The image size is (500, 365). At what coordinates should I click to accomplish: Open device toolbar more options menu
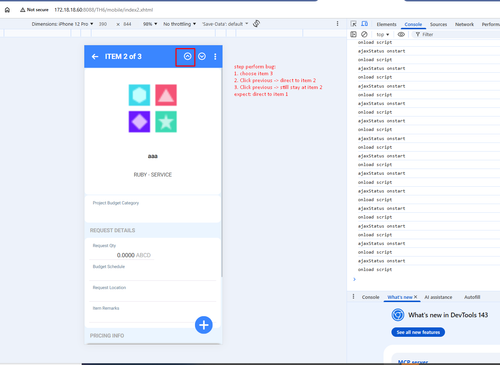[337, 24]
